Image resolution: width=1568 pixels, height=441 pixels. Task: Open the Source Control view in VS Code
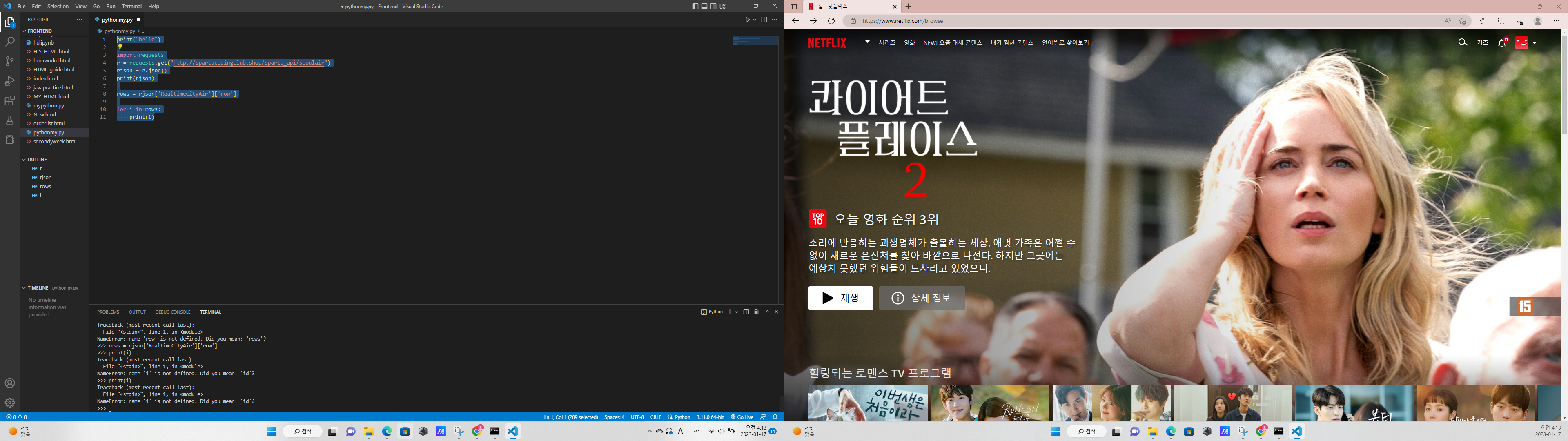[10, 62]
